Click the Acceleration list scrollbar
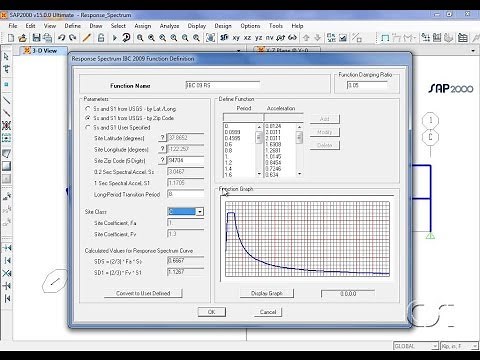This screenshot has height=360, width=480. tap(299, 150)
